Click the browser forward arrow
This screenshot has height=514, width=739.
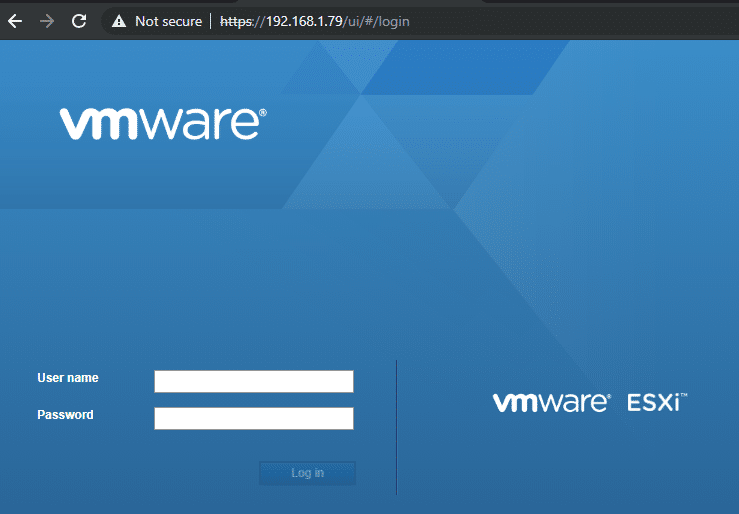47,21
